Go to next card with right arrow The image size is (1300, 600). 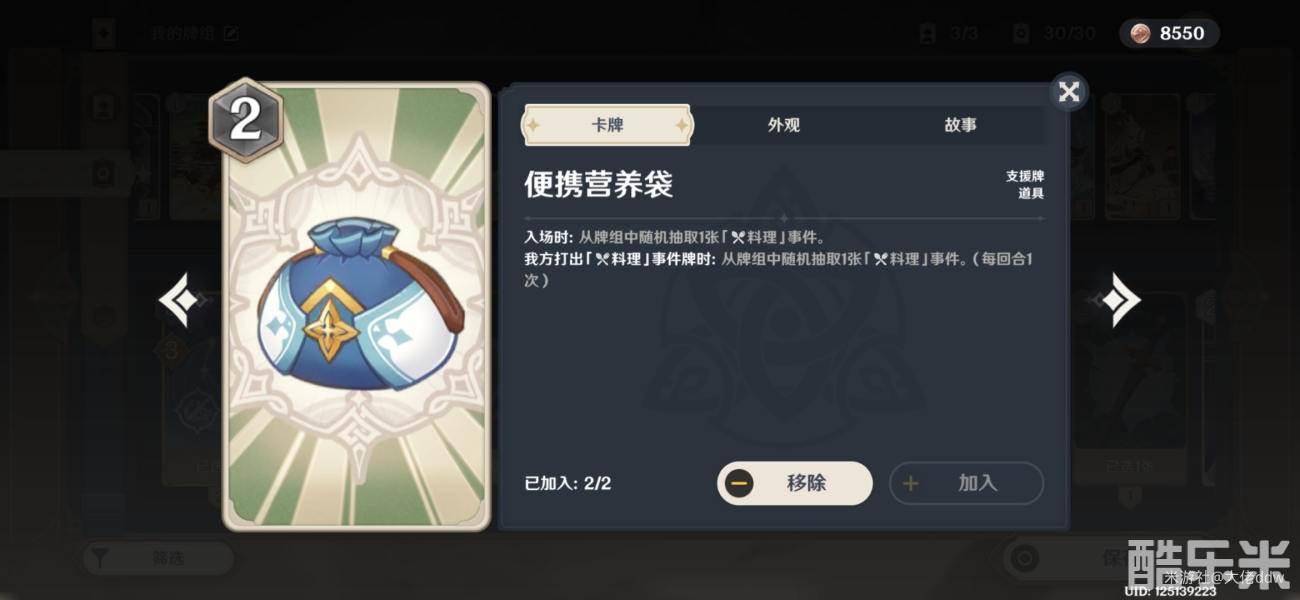point(1119,300)
